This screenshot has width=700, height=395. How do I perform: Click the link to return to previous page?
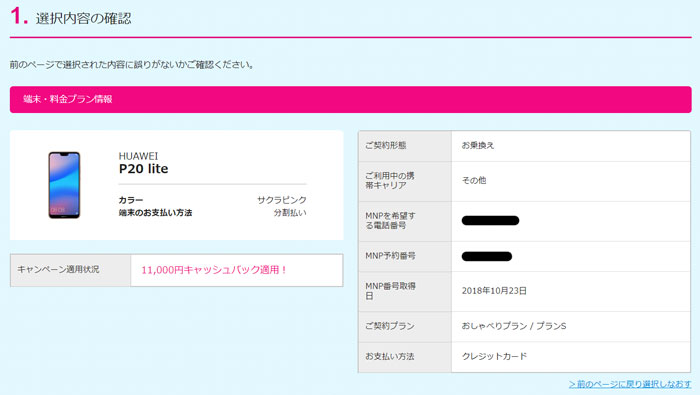[630, 384]
